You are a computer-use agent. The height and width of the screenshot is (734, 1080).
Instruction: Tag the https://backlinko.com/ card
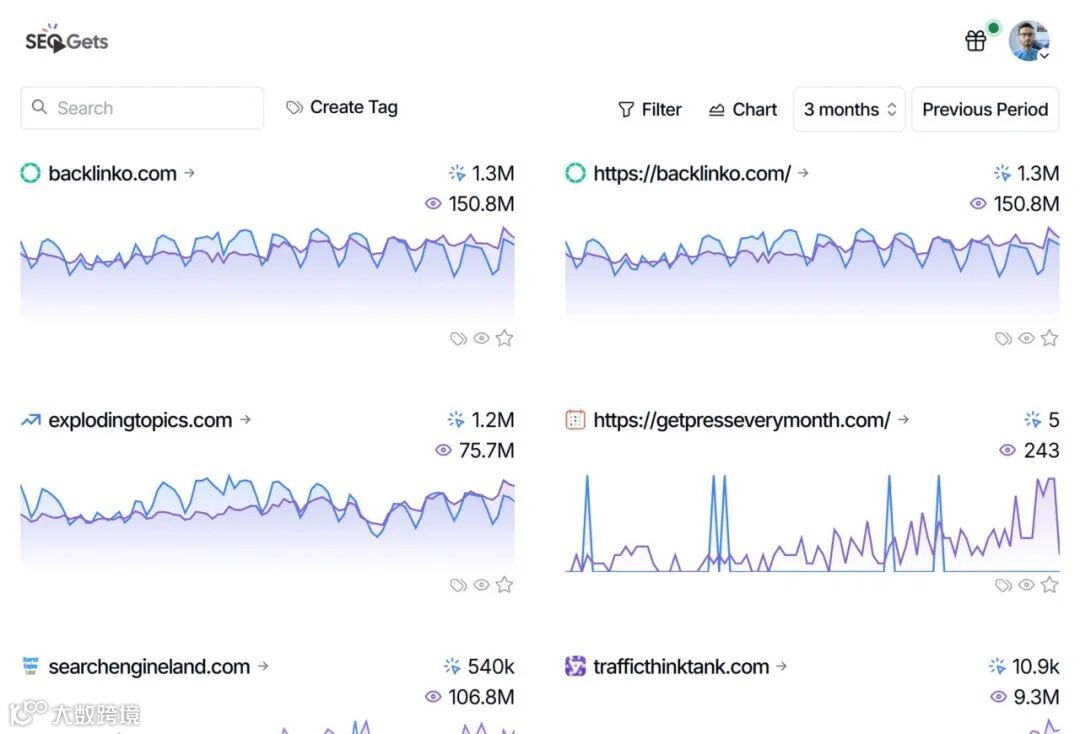click(1004, 338)
